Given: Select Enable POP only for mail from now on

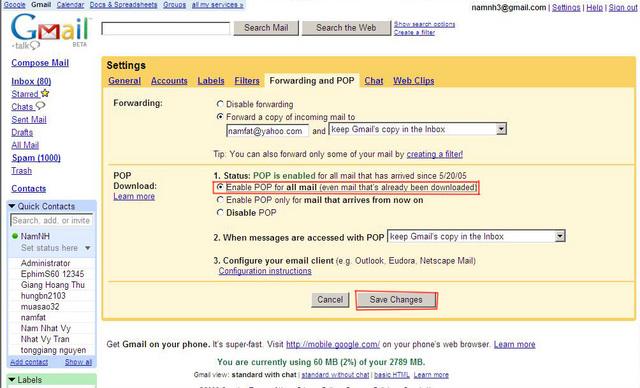Looking at the screenshot, I should 220,200.
